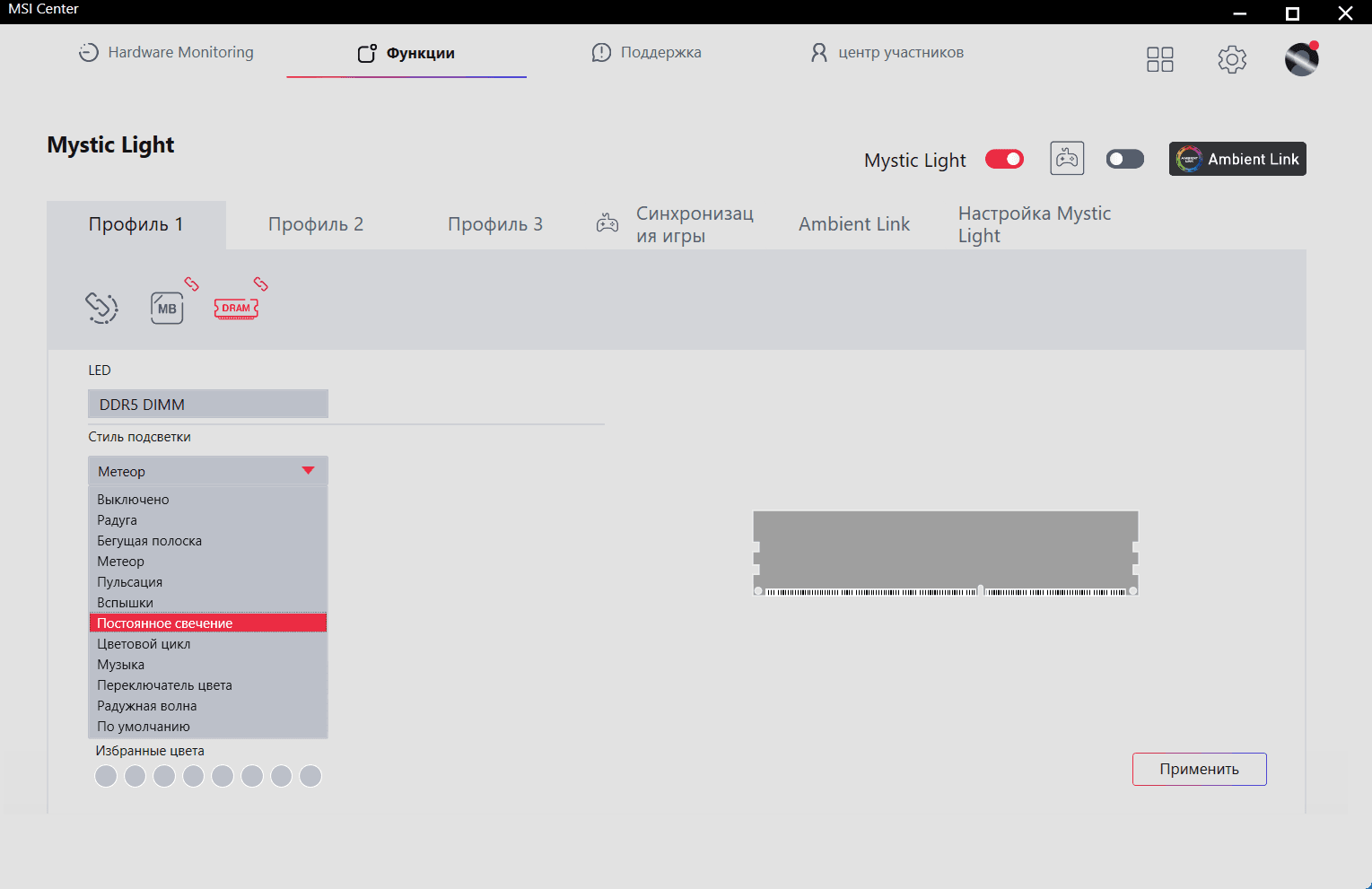The image size is (1372, 889).
Task: Choose Цветовой цикл lighting style
Action: pos(208,644)
